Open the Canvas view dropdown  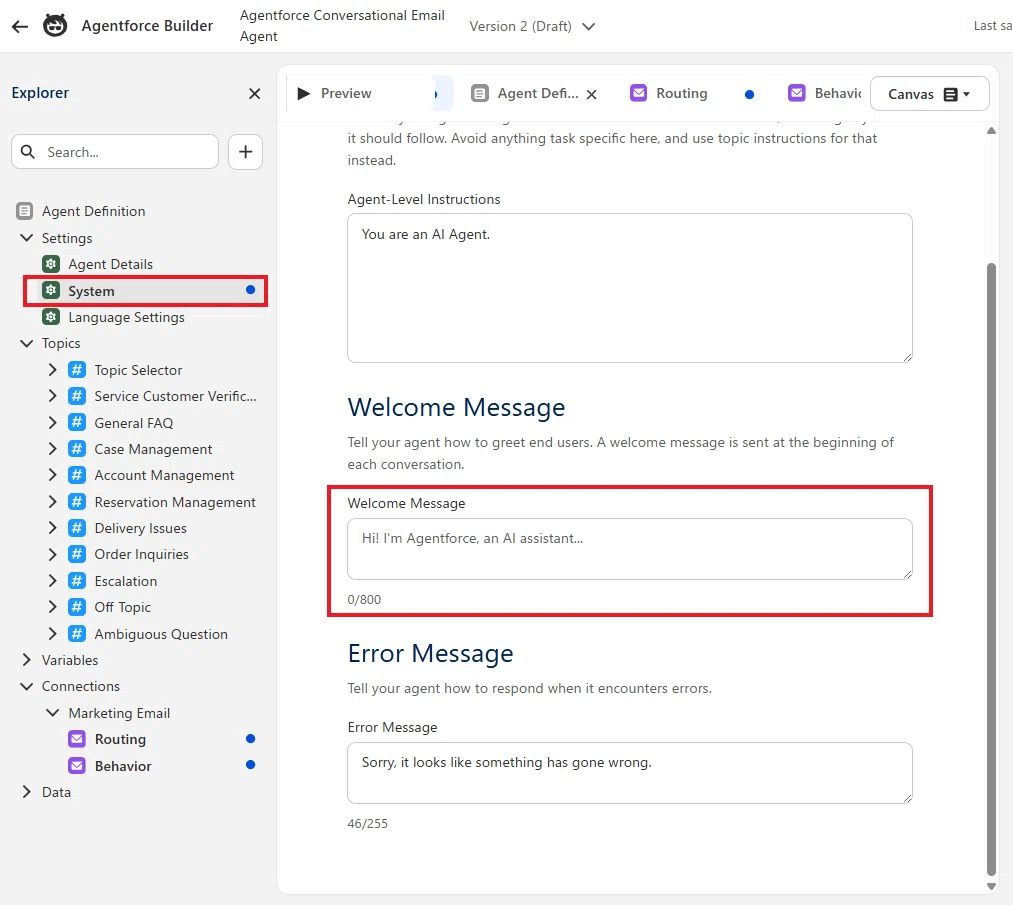(929, 94)
